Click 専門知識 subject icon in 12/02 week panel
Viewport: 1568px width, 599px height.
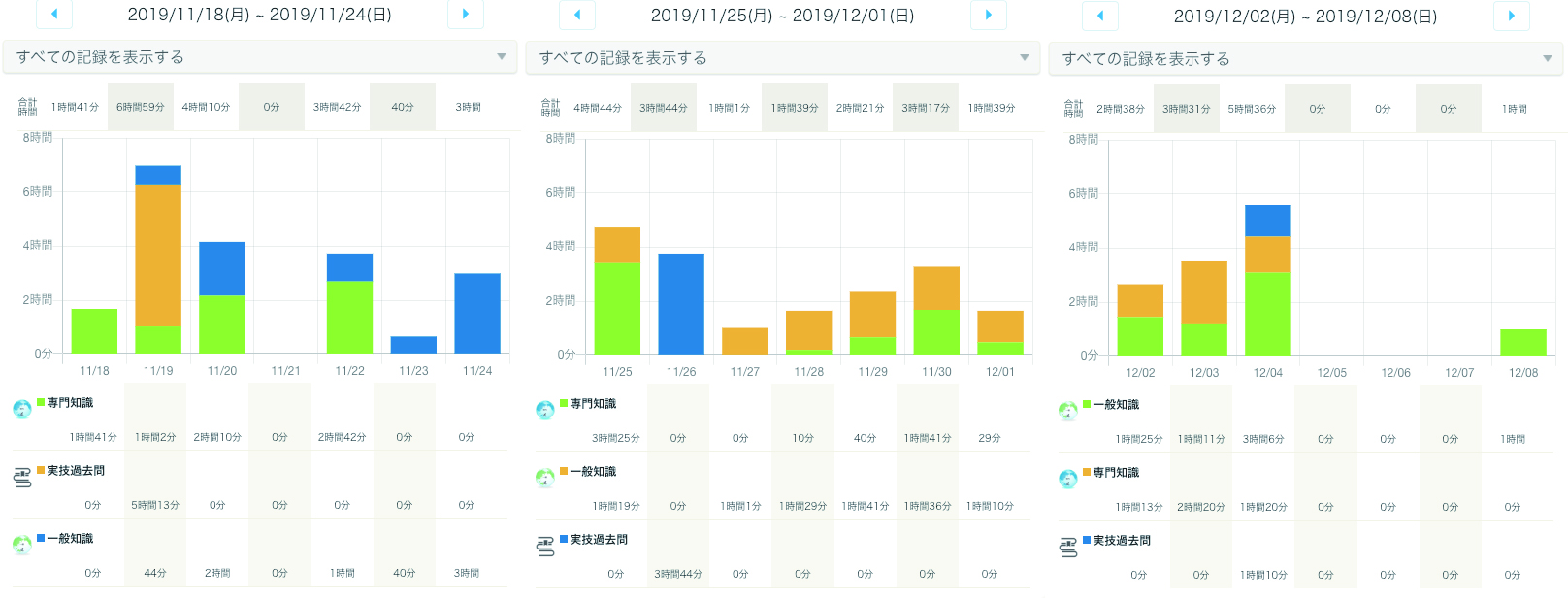(x=1068, y=479)
